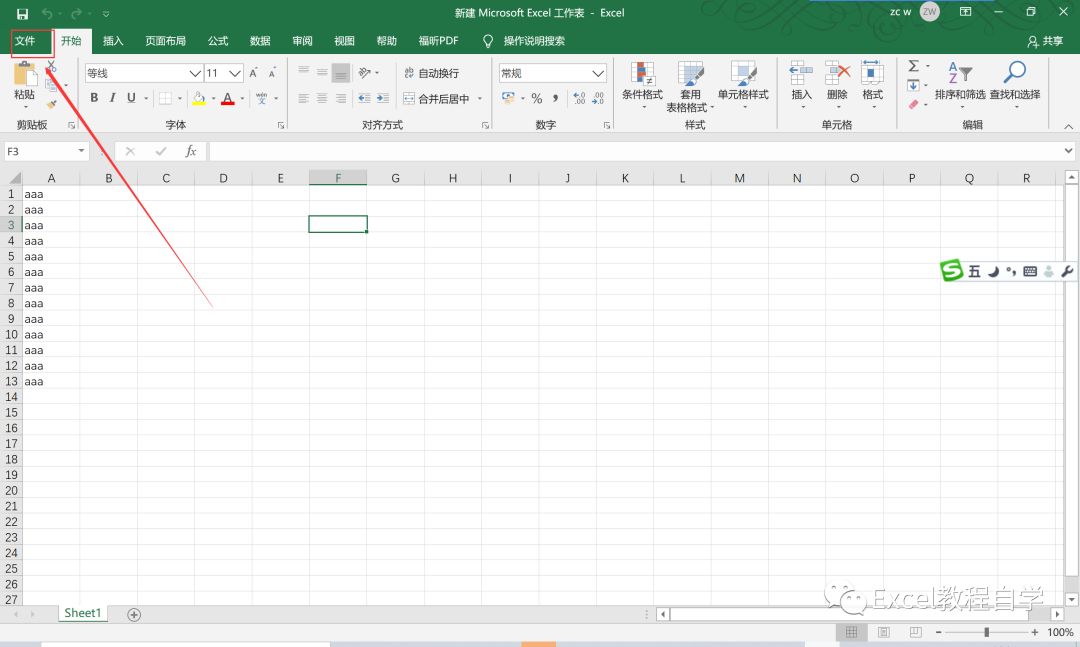
Task: Switch to the 插入 Insert tab
Action: pyautogui.click(x=113, y=41)
